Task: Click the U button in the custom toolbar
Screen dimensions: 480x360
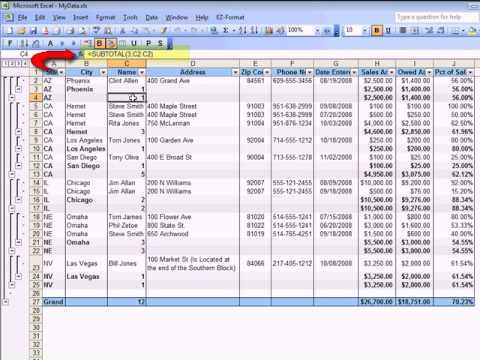Action: point(134,43)
